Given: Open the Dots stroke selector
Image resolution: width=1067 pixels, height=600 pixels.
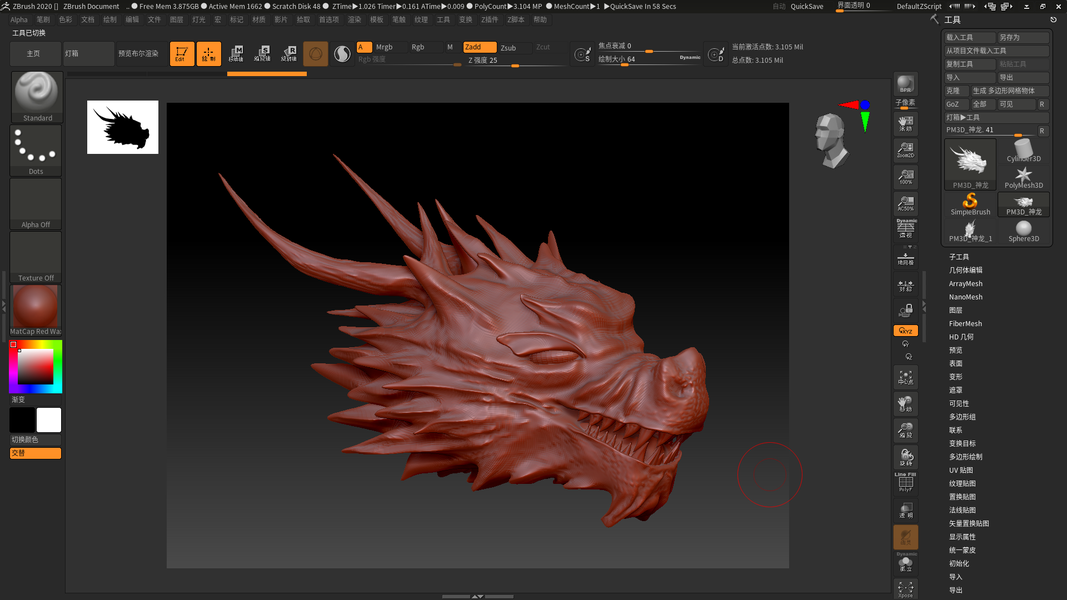Looking at the screenshot, I should [36, 150].
